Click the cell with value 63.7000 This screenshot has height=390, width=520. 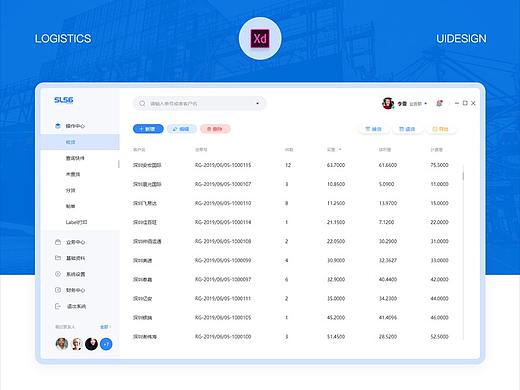336,165
